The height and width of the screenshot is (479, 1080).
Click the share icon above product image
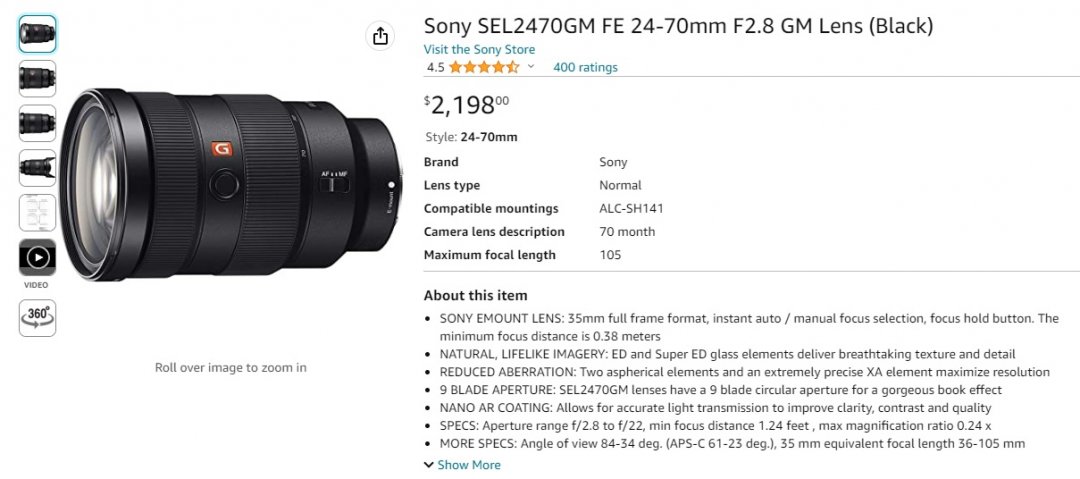[x=380, y=36]
